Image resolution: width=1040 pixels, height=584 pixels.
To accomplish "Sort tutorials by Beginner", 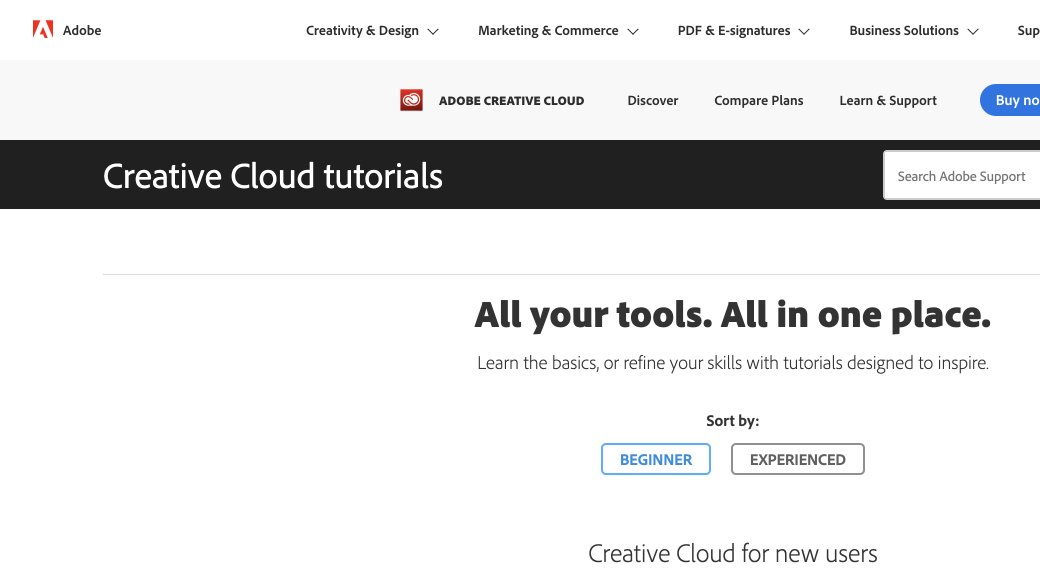I will coord(655,459).
